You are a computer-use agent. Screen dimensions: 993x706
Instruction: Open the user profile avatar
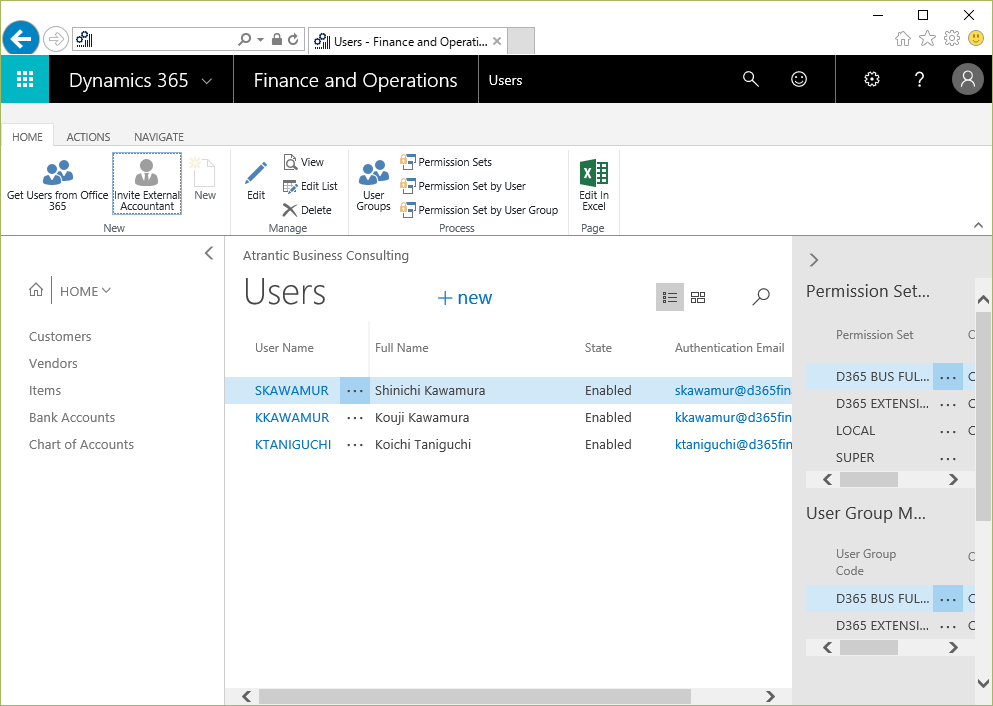[968, 79]
